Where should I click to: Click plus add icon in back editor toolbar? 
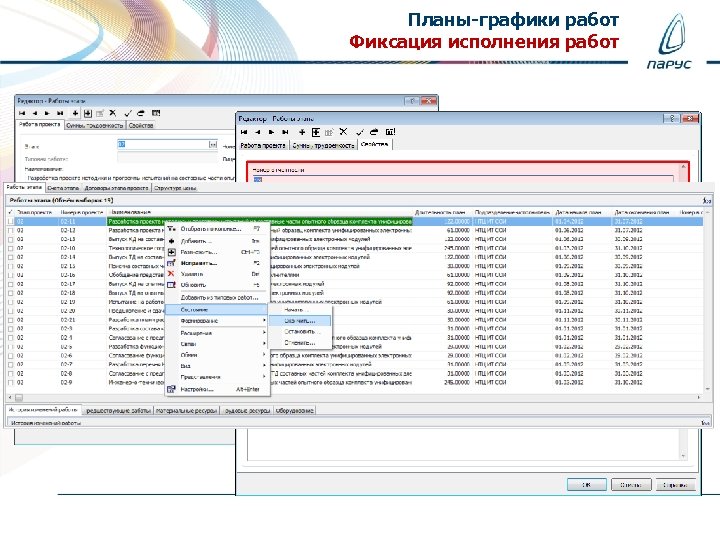point(75,113)
